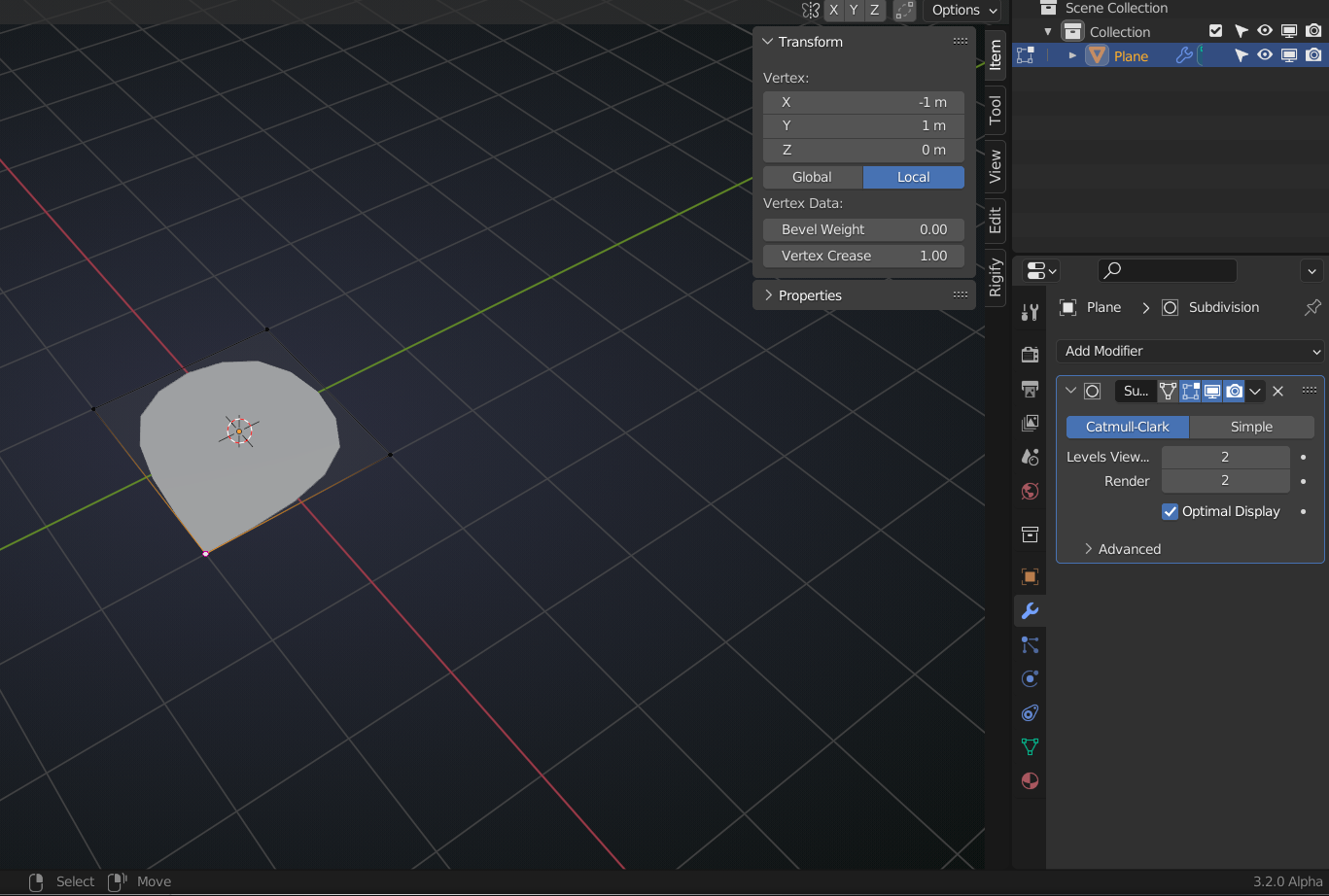This screenshot has height=896, width=1329.
Task: Open the Physics properties tab icon
Action: (1030, 678)
